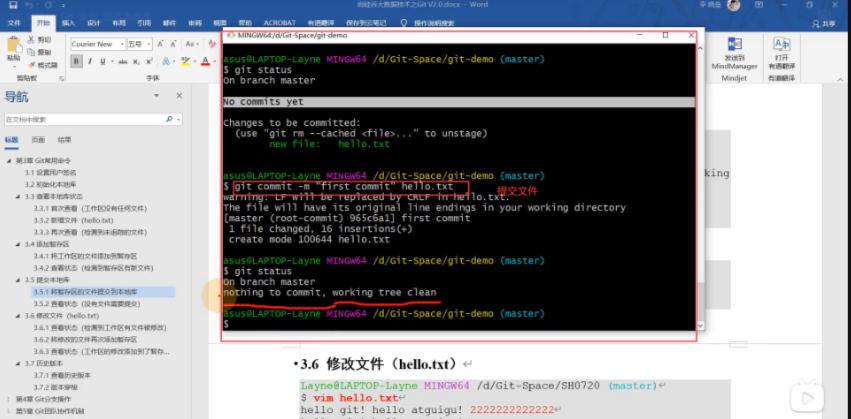Click the Format Painter (格式刷) icon
This screenshot has width=851, height=419.
click(x=31, y=63)
